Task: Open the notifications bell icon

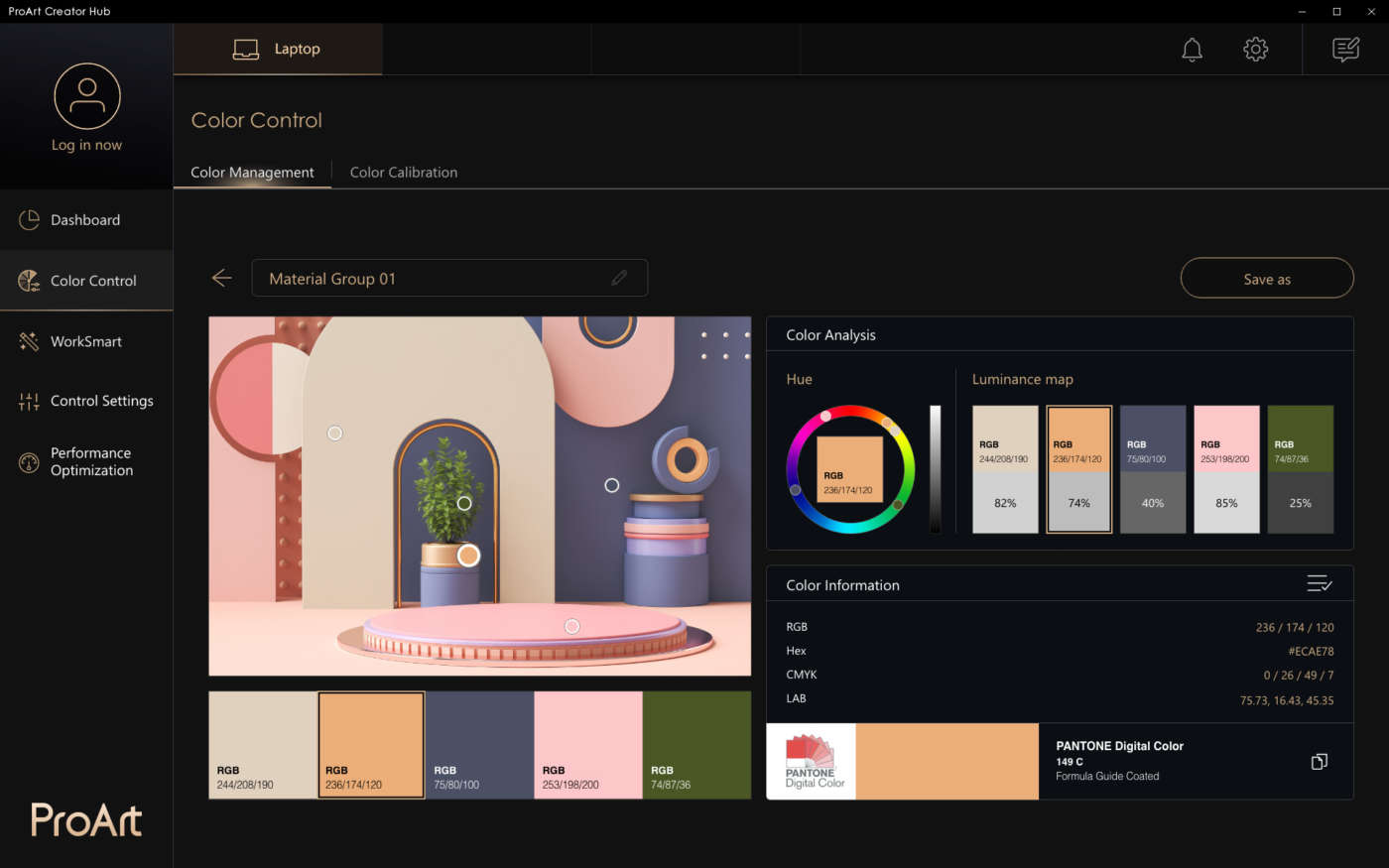Action: pos(1192,50)
